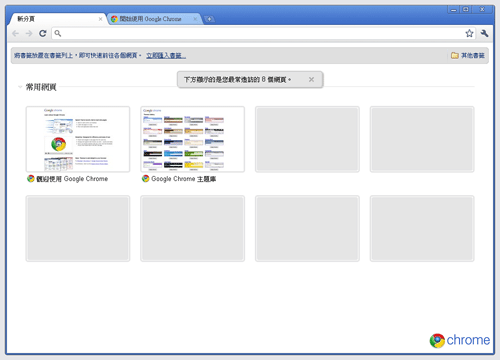This screenshot has height=360, width=500.
Task: Open the wrench settings menu
Action: pos(485,33)
